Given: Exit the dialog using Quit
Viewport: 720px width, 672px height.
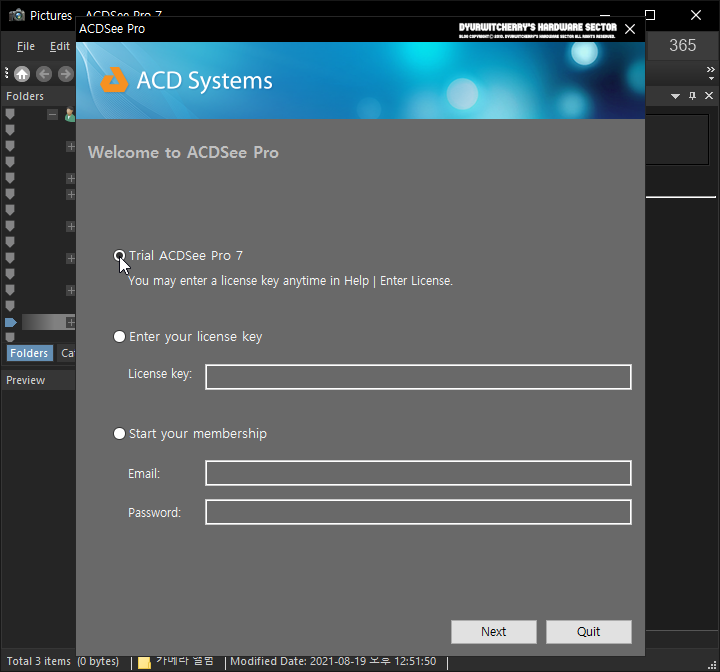Looking at the screenshot, I should [589, 632].
